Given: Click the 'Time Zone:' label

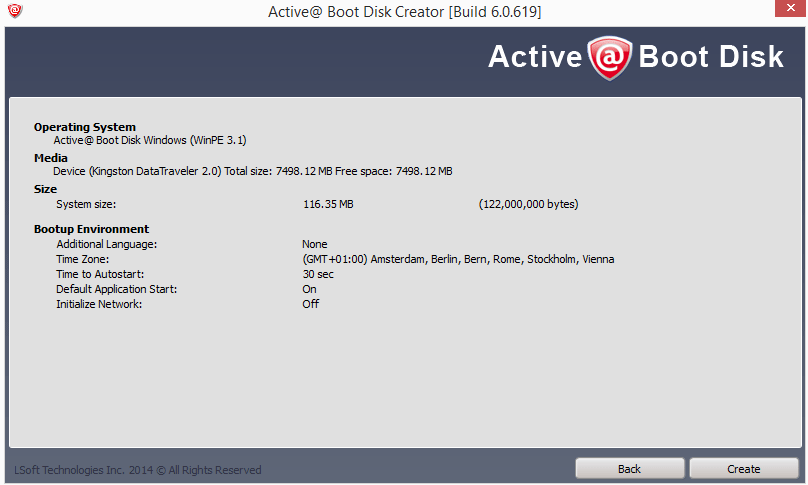Looking at the screenshot, I should [82, 259].
